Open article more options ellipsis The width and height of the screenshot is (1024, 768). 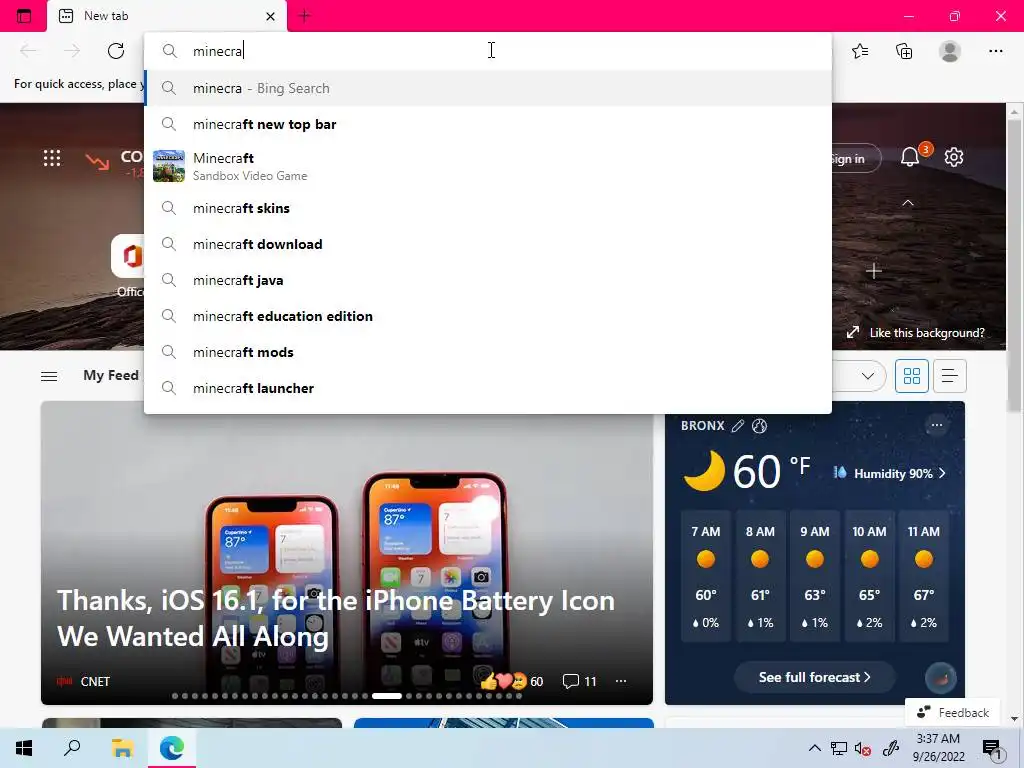coord(621,681)
